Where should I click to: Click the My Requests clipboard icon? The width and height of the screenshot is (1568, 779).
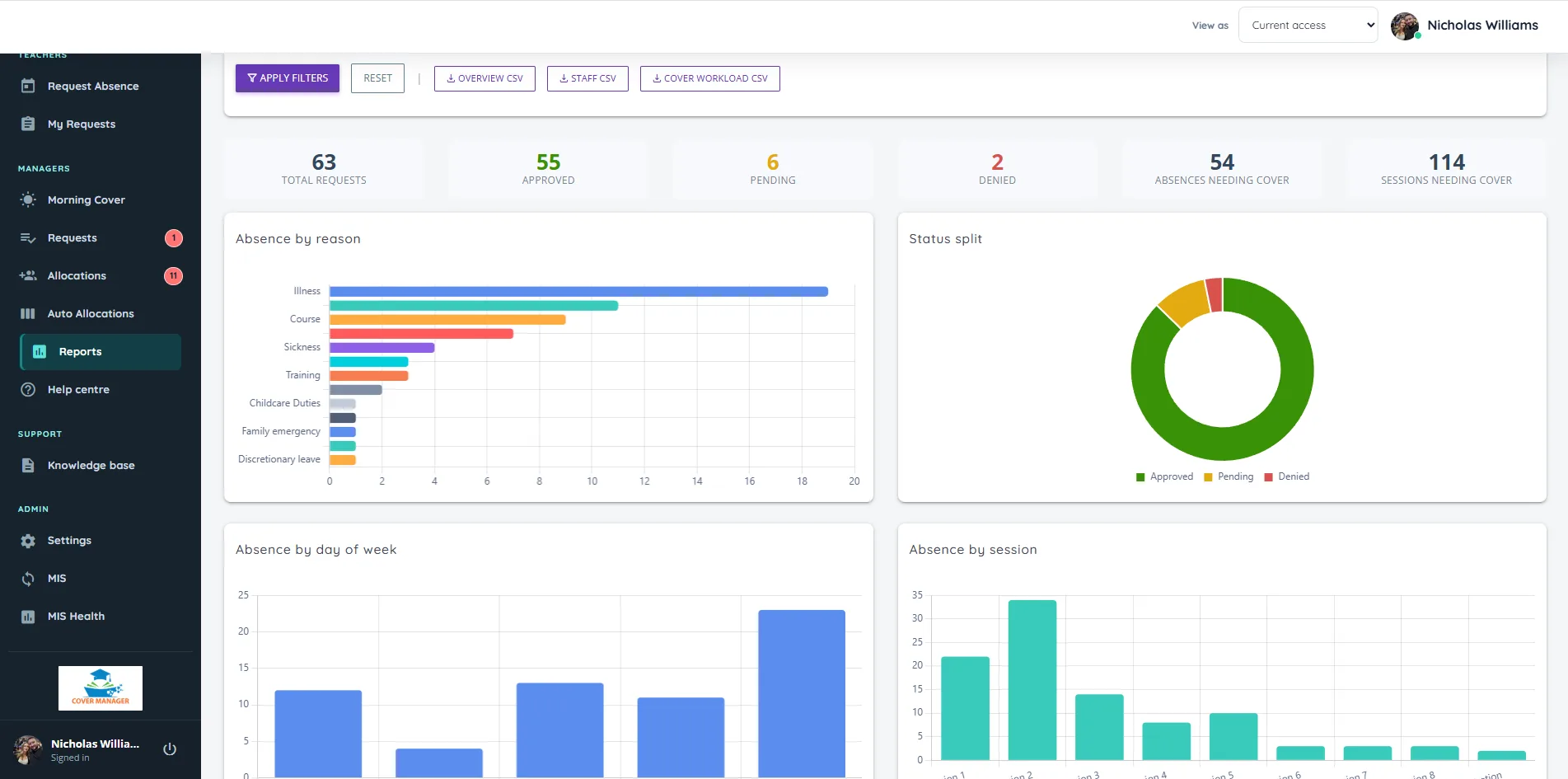coord(28,124)
